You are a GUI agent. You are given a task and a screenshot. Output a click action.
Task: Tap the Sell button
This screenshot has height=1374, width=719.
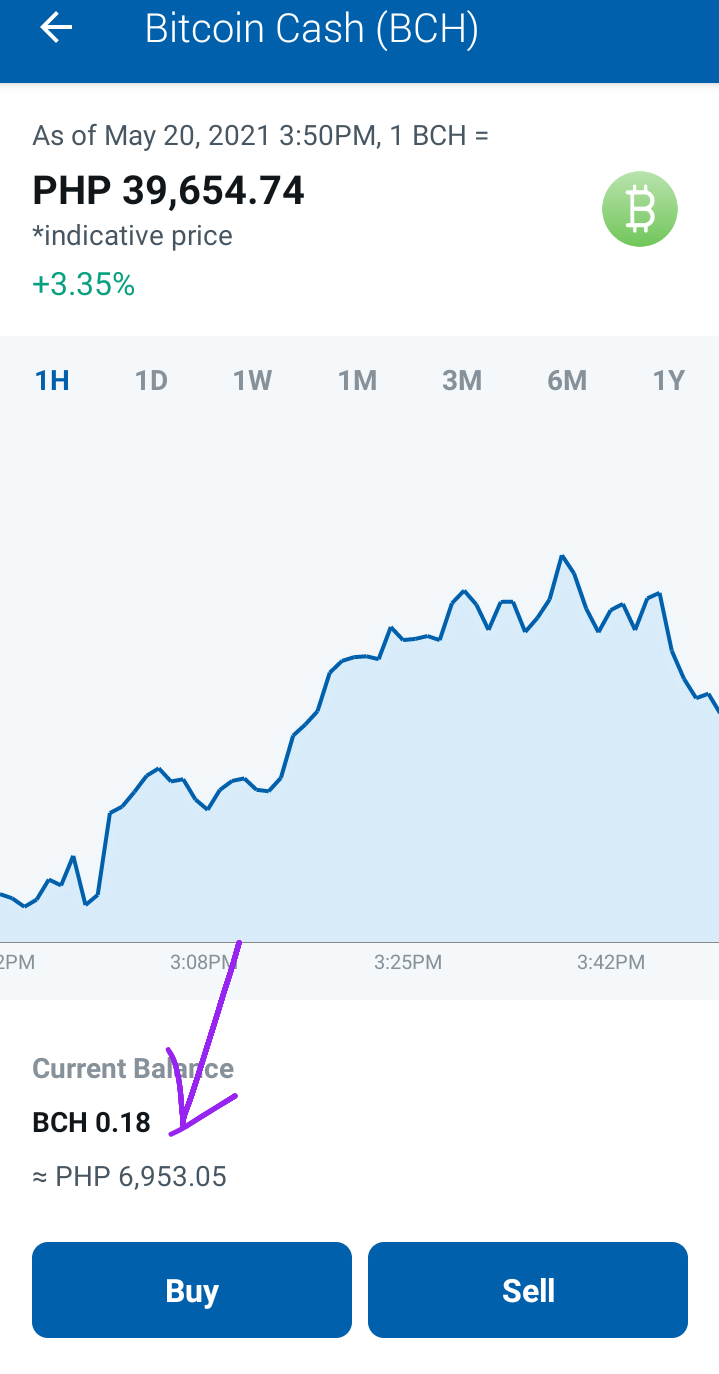click(528, 1290)
